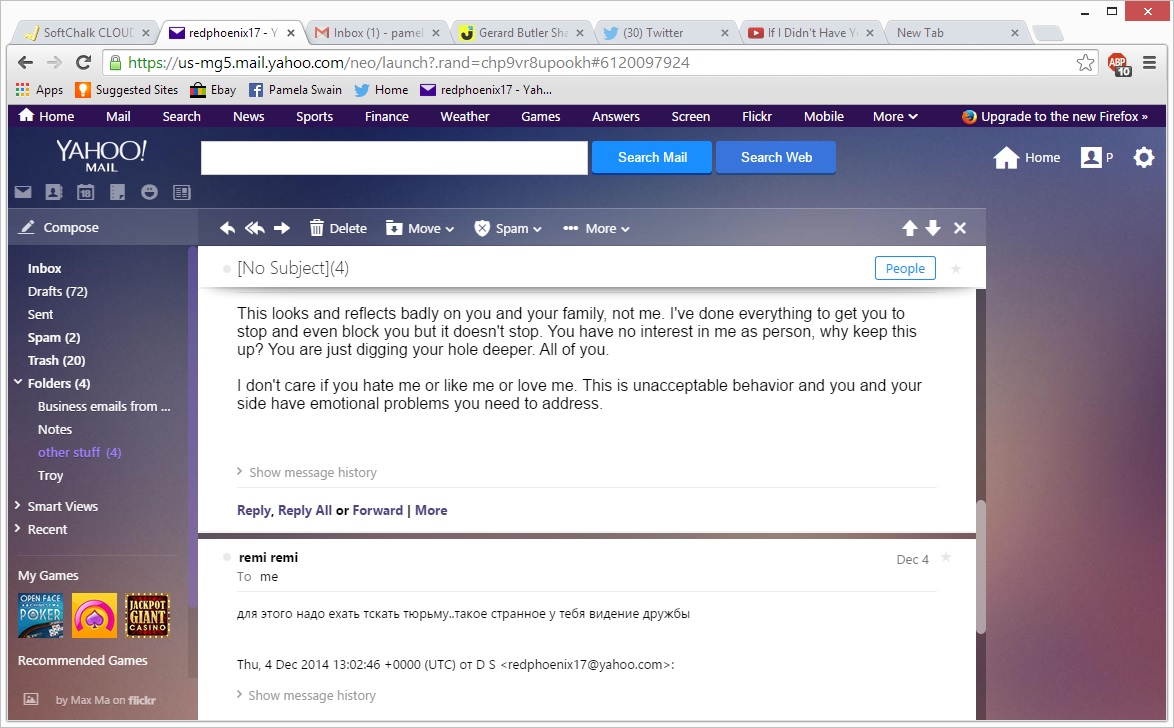Expand Show message history above Reply links
Image resolution: width=1174 pixels, height=728 pixels.
coord(307,472)
